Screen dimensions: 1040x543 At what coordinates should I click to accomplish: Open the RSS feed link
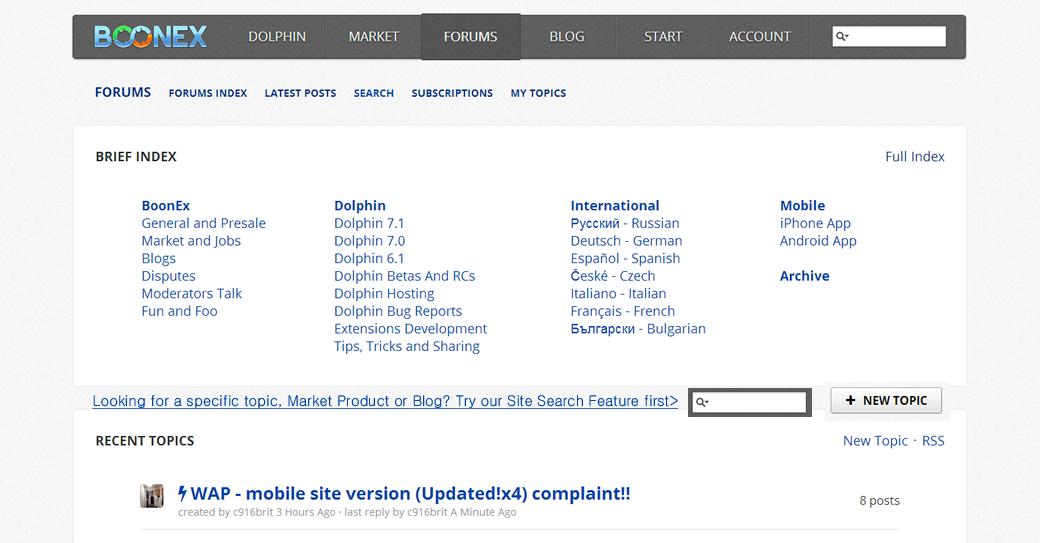pos(933,441)
